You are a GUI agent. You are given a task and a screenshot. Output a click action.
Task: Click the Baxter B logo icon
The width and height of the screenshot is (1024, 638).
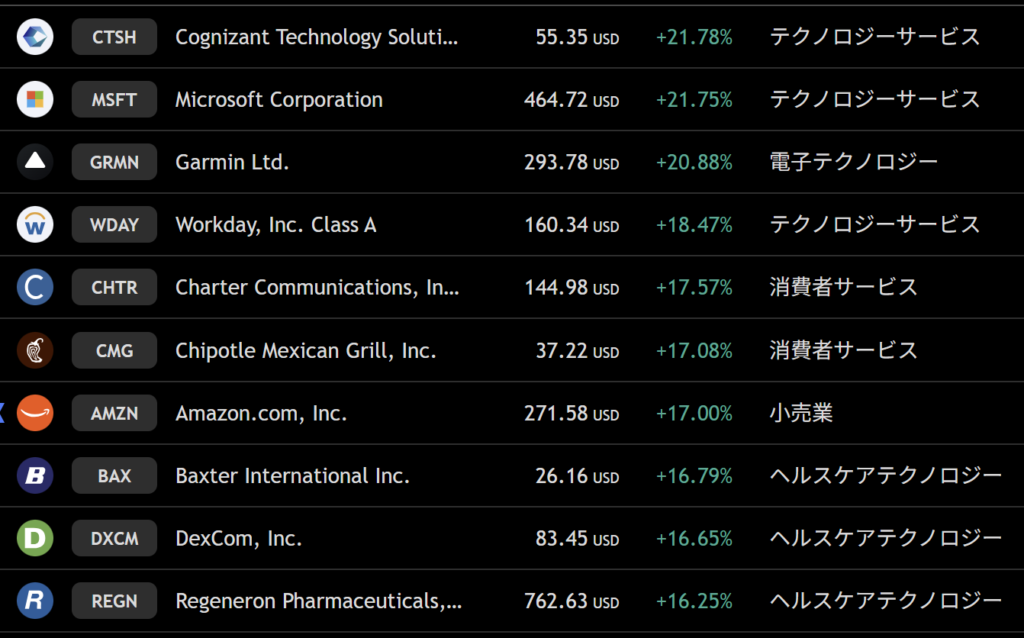35,476
